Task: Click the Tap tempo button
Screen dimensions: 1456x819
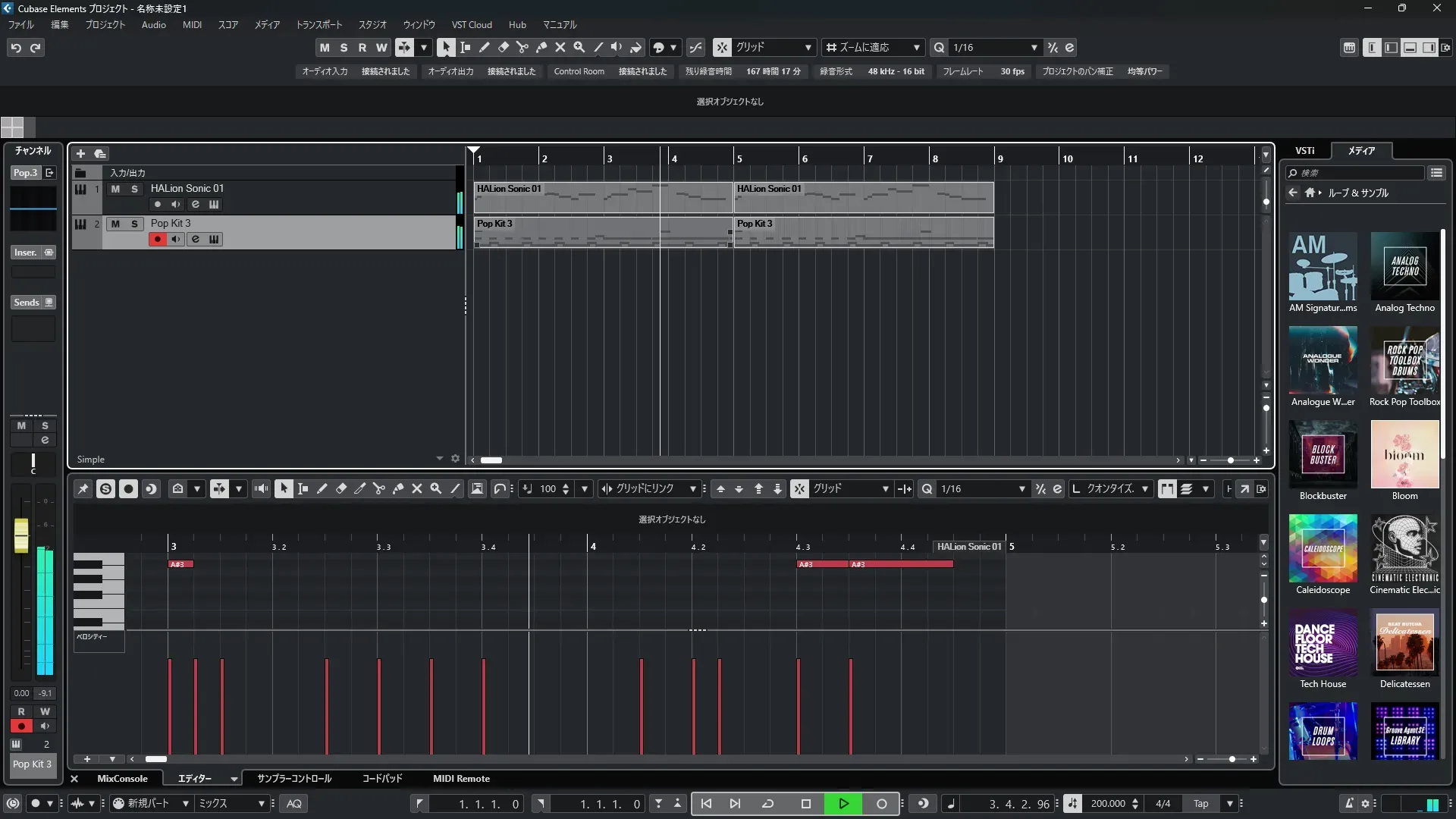Action: 1200,804
